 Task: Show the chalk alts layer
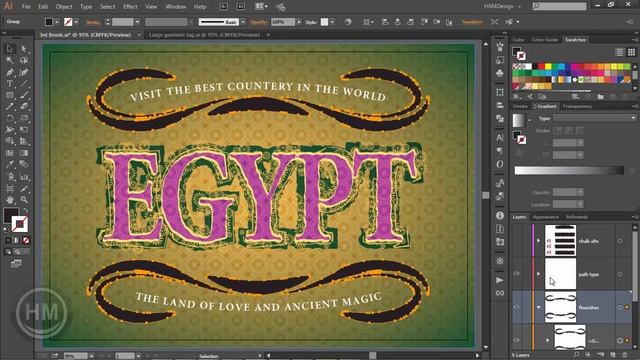pos(517,241)
